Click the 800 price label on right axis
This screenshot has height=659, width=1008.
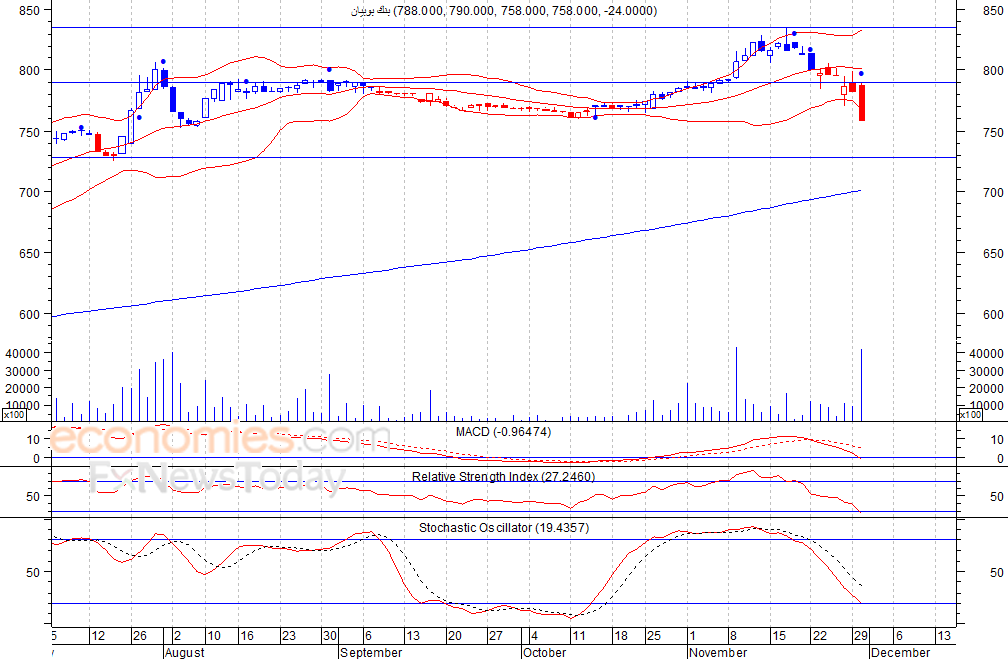point(993,71)
